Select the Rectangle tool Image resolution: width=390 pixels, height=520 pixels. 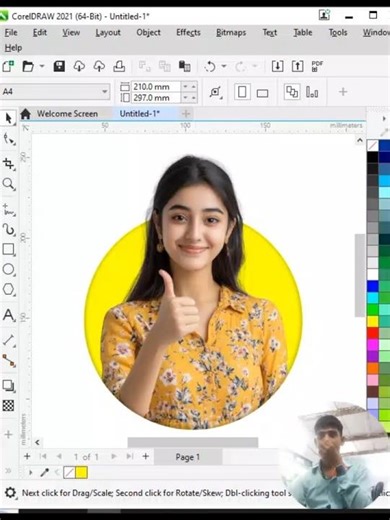coord(8,249)
